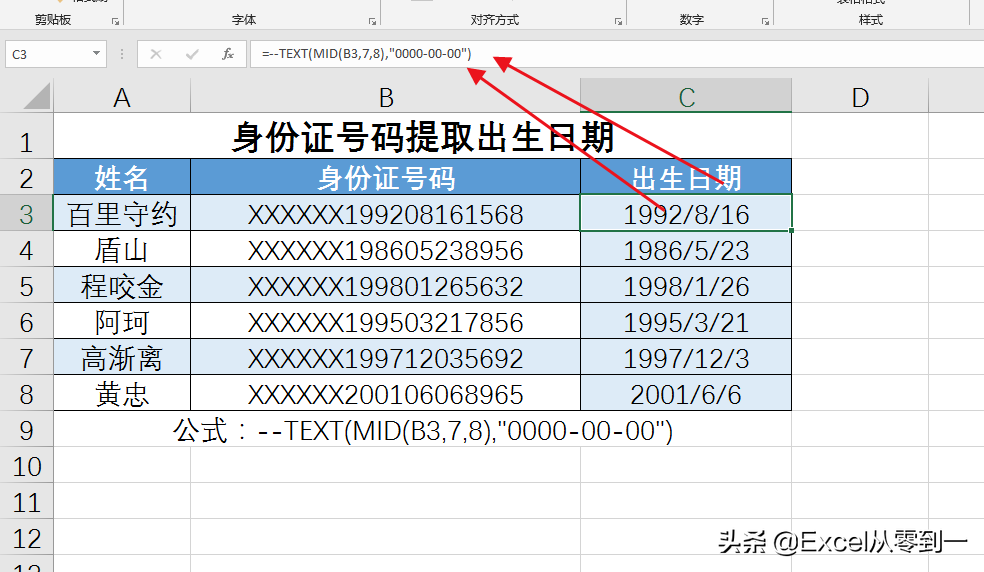Select column A header
This screenshot has width=984, height=572.
[122, 97]
